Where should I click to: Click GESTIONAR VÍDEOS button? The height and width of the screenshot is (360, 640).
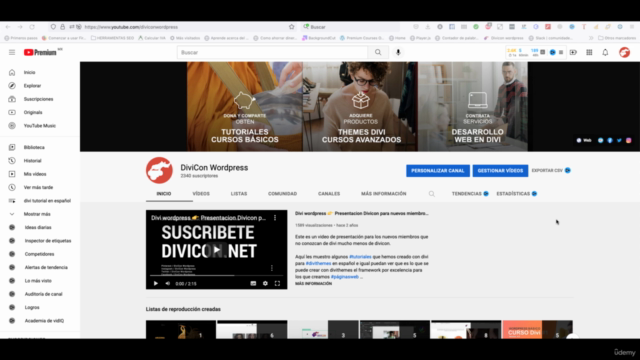pyautogui.click(x=500, y=171)
